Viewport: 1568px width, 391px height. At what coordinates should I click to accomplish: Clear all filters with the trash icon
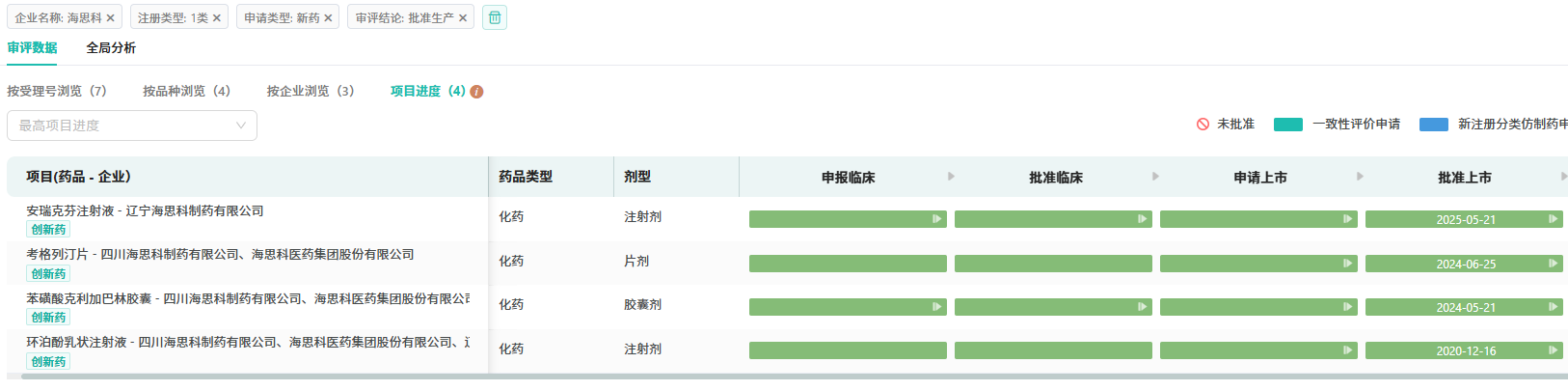click(495, 17)
